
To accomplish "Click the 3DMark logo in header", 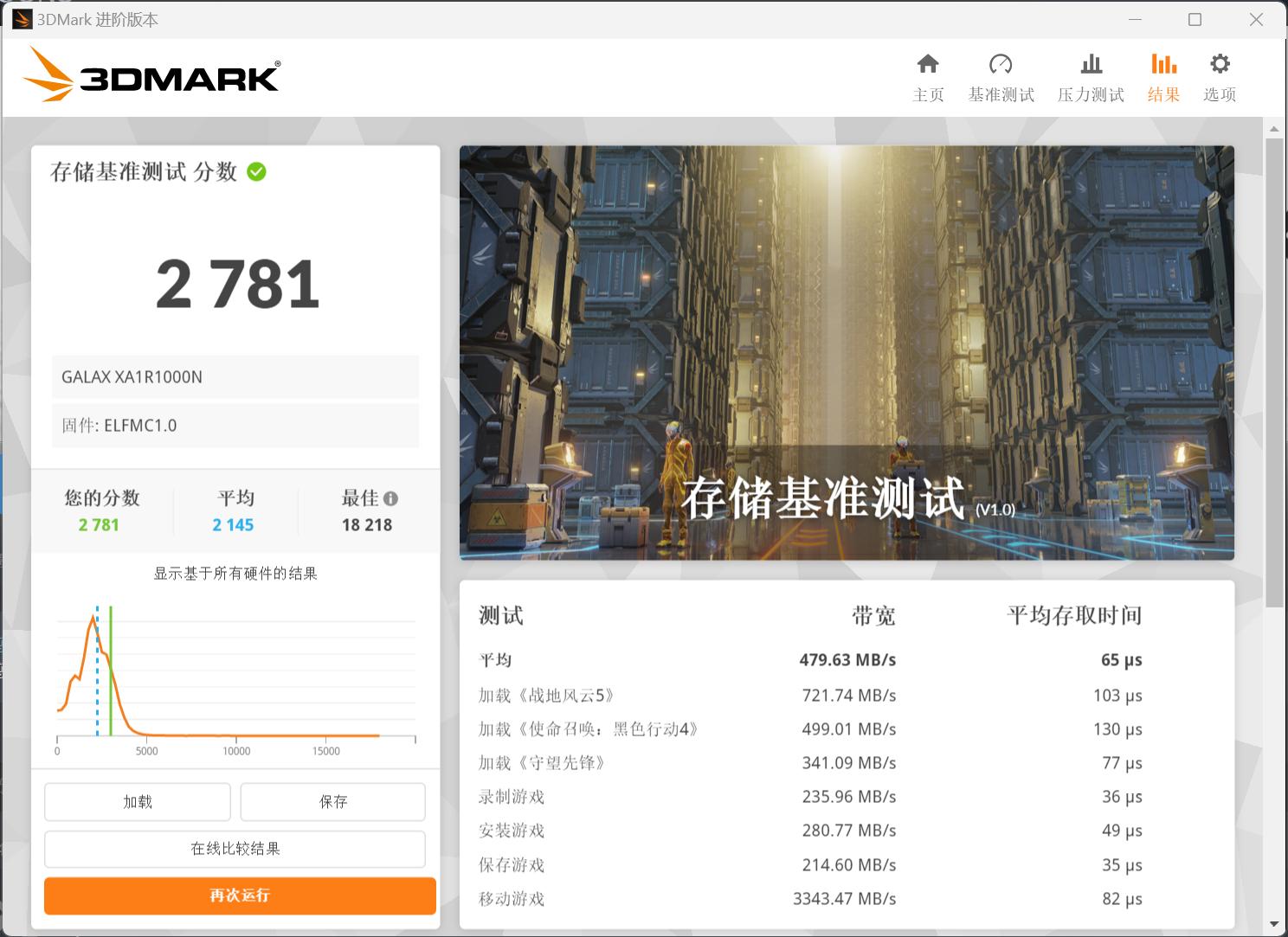I will [151, 75].
